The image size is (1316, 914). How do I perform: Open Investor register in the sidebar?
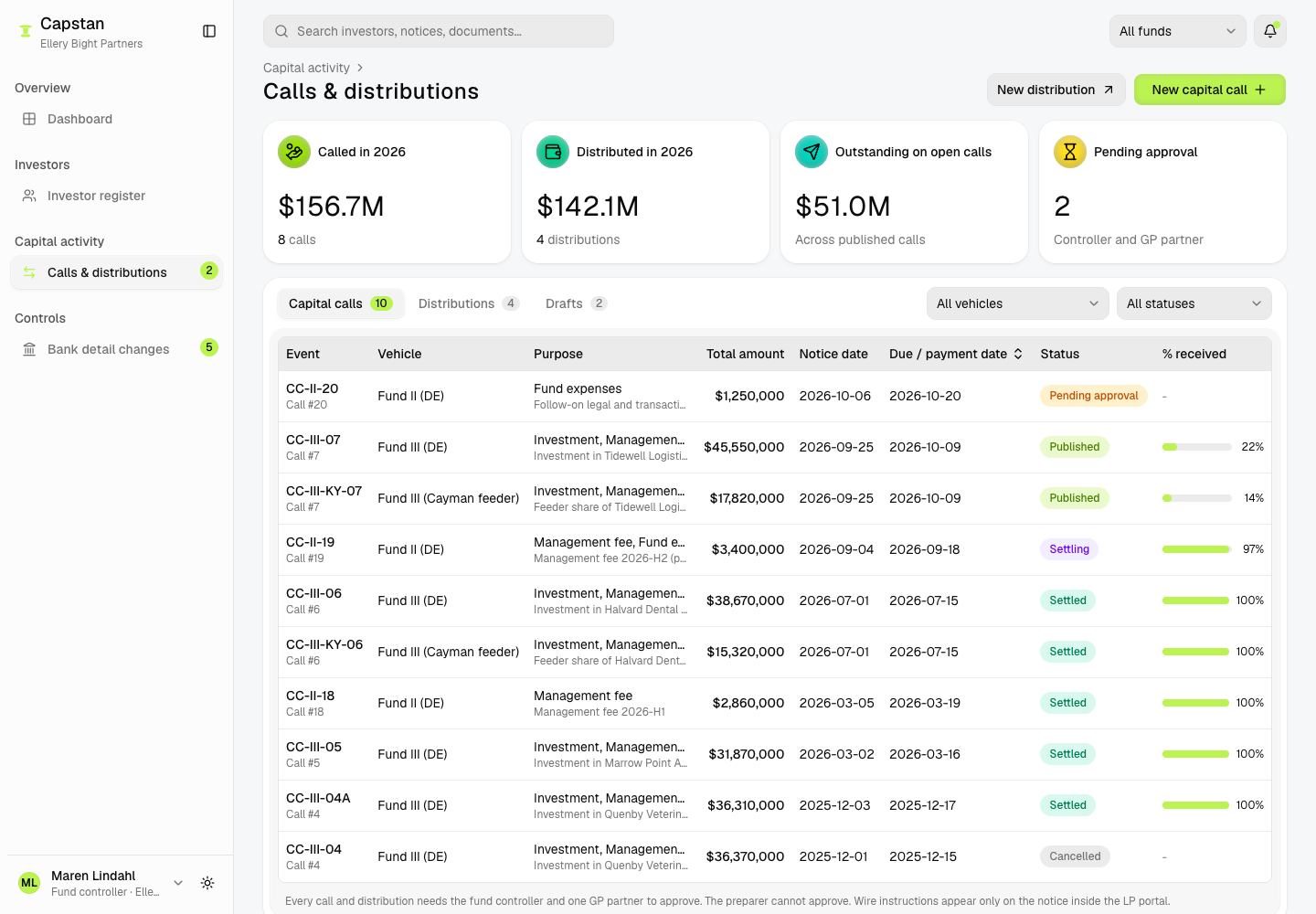116,196
